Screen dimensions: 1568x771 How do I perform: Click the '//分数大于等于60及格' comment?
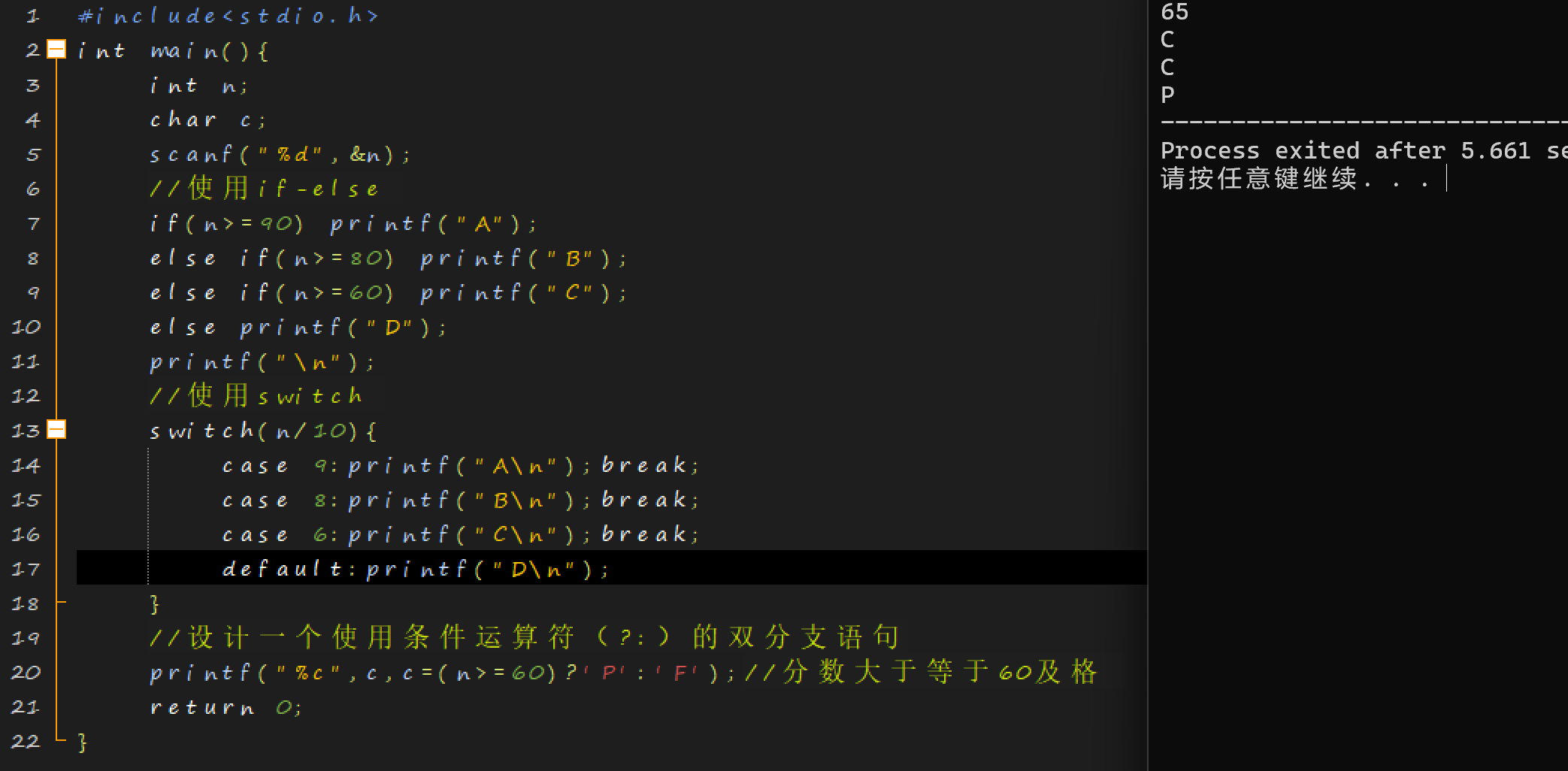[922, 672]
